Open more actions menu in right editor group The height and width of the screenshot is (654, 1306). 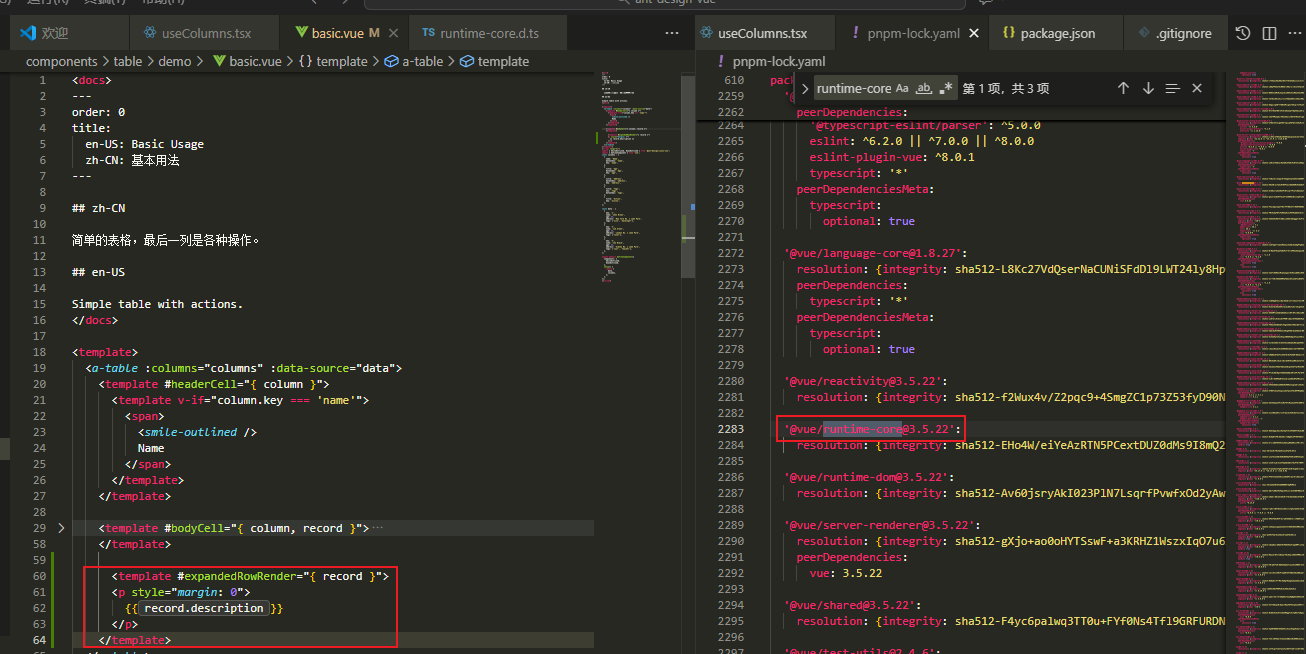click(x=1295, y=33)
